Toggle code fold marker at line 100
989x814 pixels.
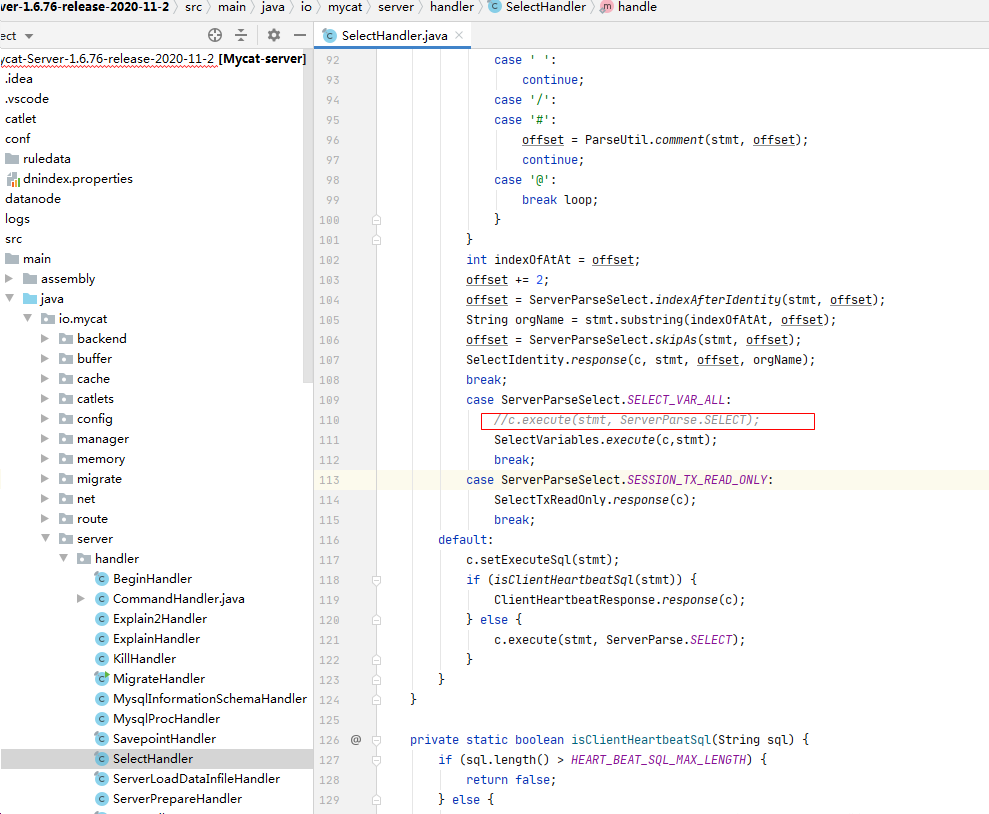377,220
